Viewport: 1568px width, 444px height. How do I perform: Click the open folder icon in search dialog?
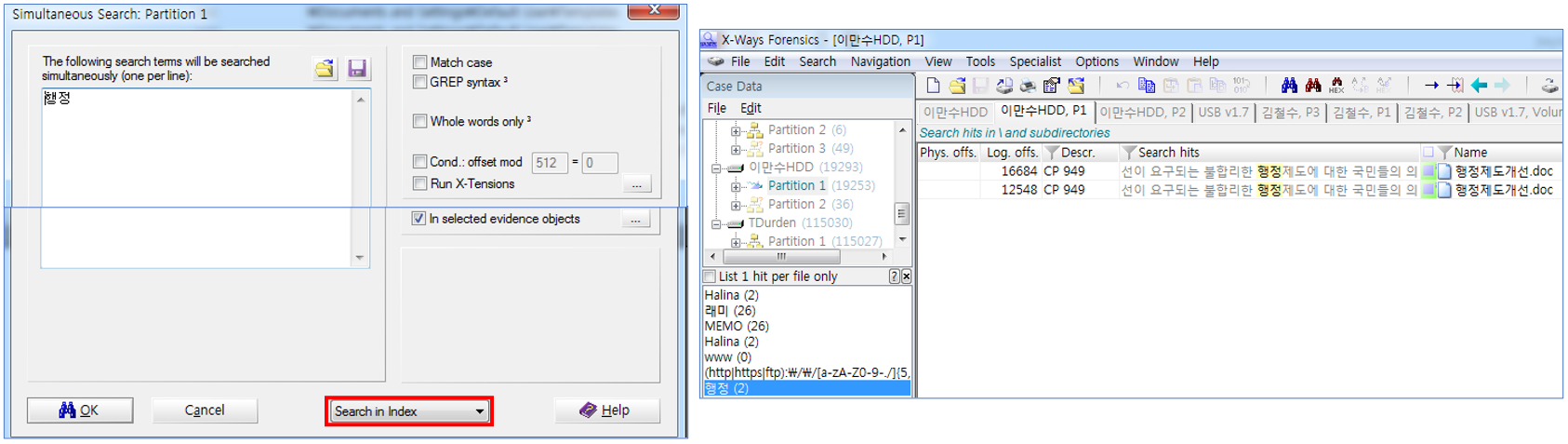[325, 69]
